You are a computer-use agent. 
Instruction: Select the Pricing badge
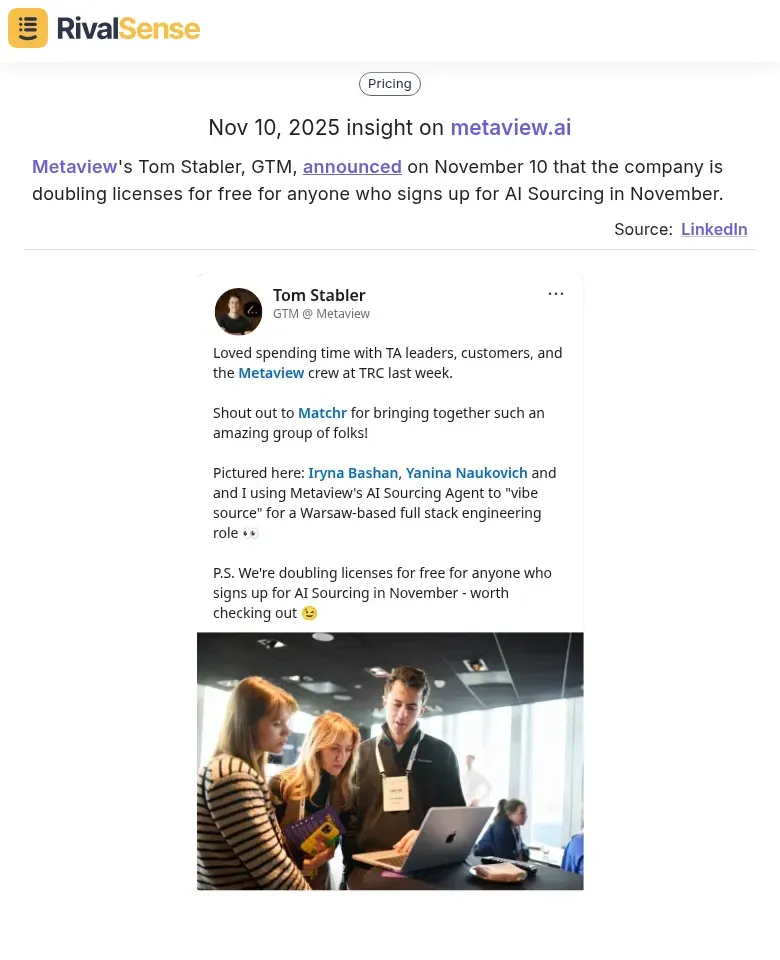click(x=389, y=83)
